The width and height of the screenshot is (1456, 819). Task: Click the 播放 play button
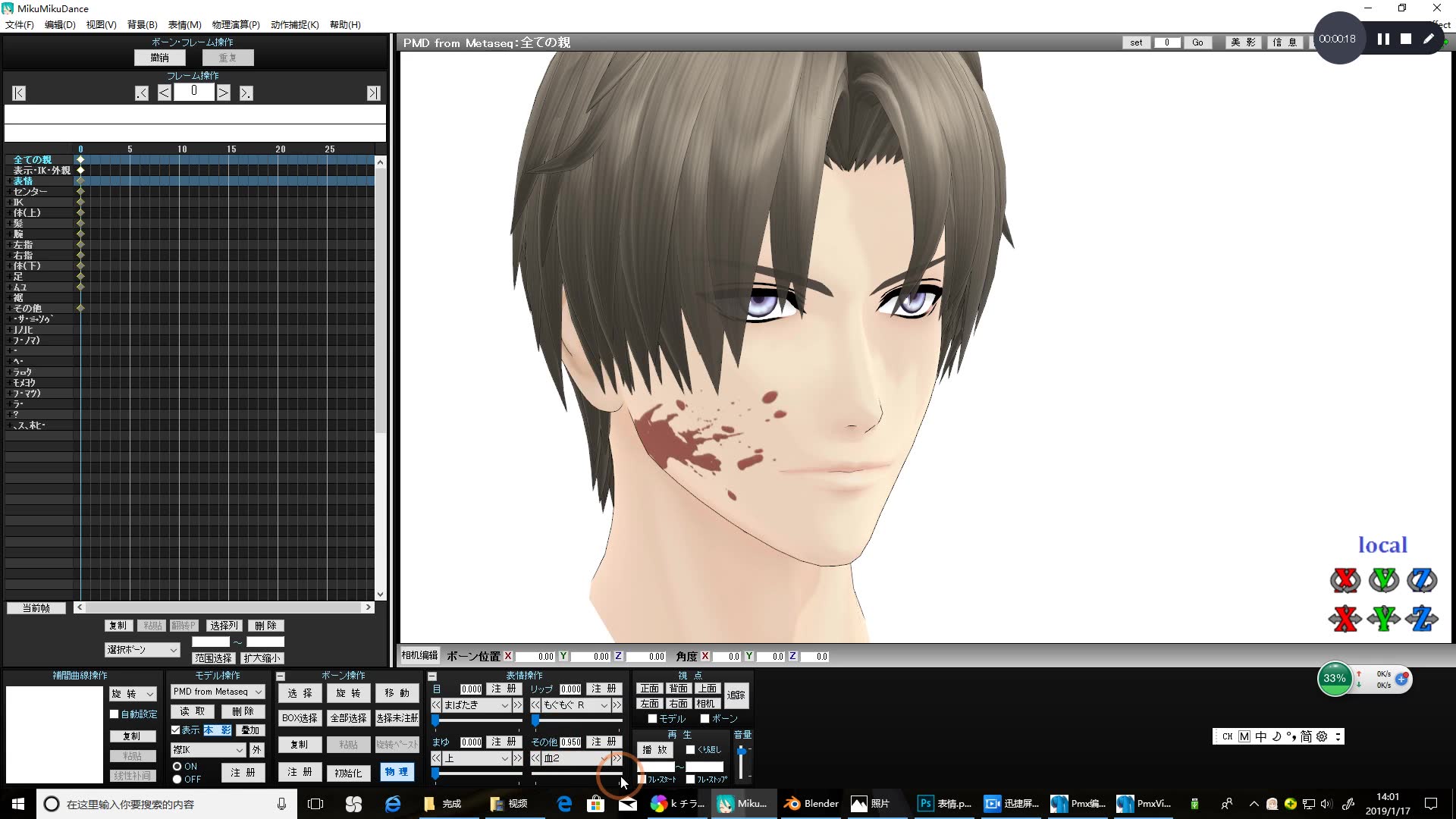tap(655, 750)
